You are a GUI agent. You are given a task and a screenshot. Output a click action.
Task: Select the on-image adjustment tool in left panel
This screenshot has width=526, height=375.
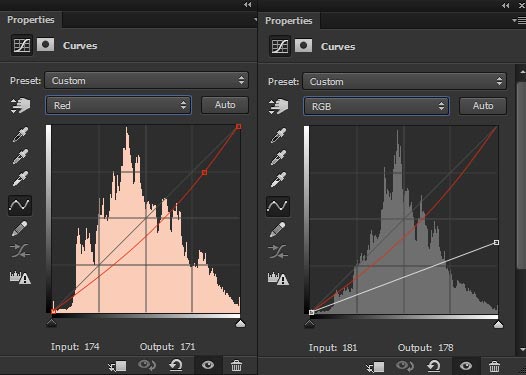(x=20, y=105)
